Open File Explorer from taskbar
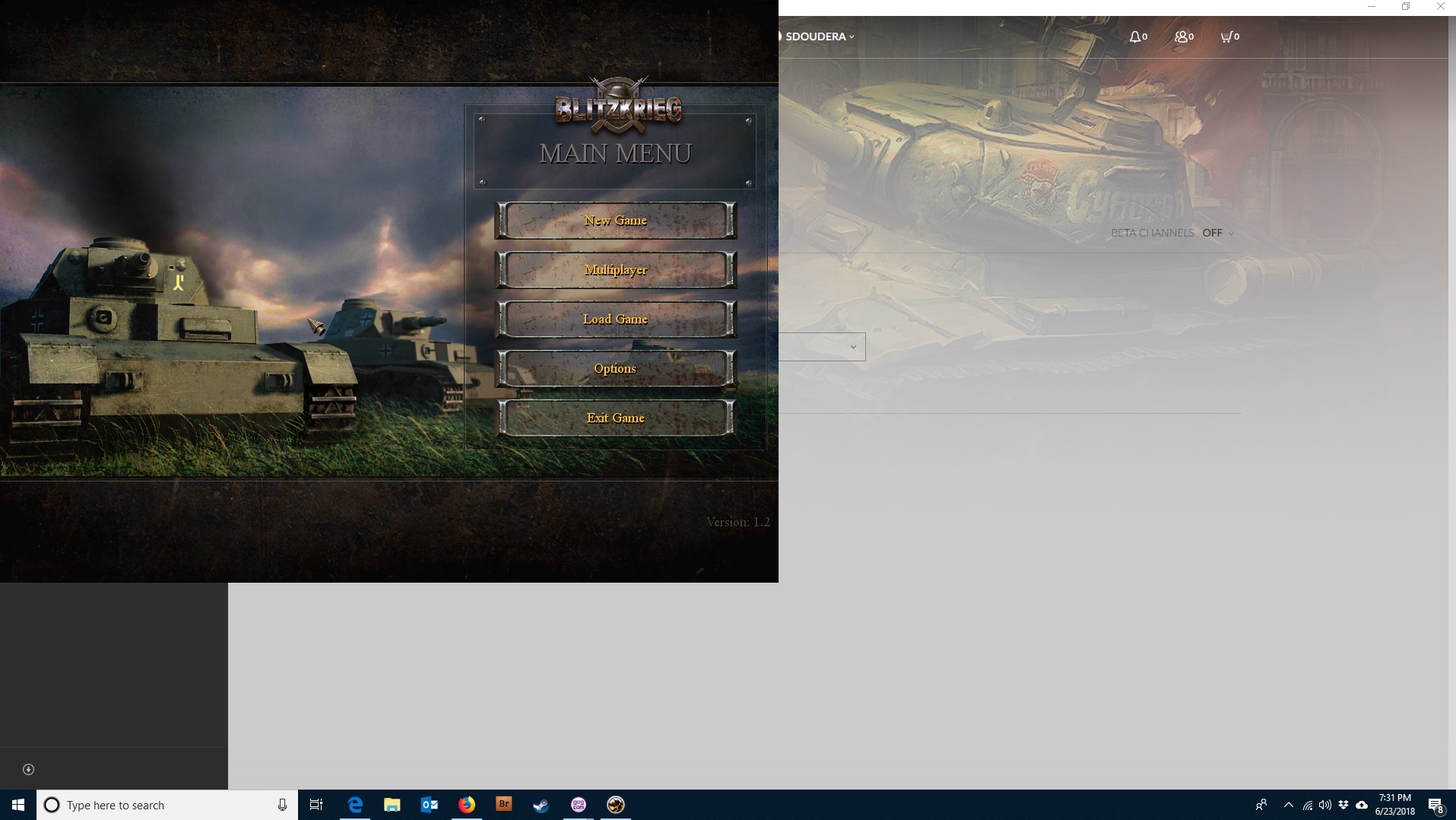This screenshot has width=1456, height=820. [392, 805]
